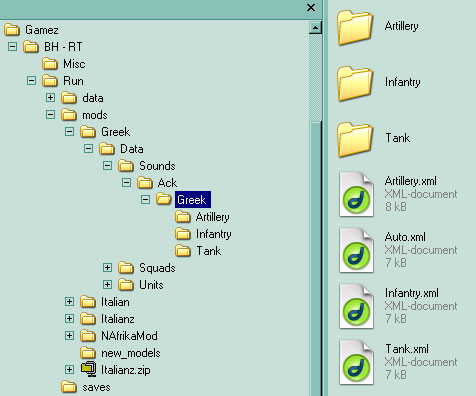Screen dimensions: 476x396
Task: Open the large Tank folder icon
Action: [x=355, y=139]
